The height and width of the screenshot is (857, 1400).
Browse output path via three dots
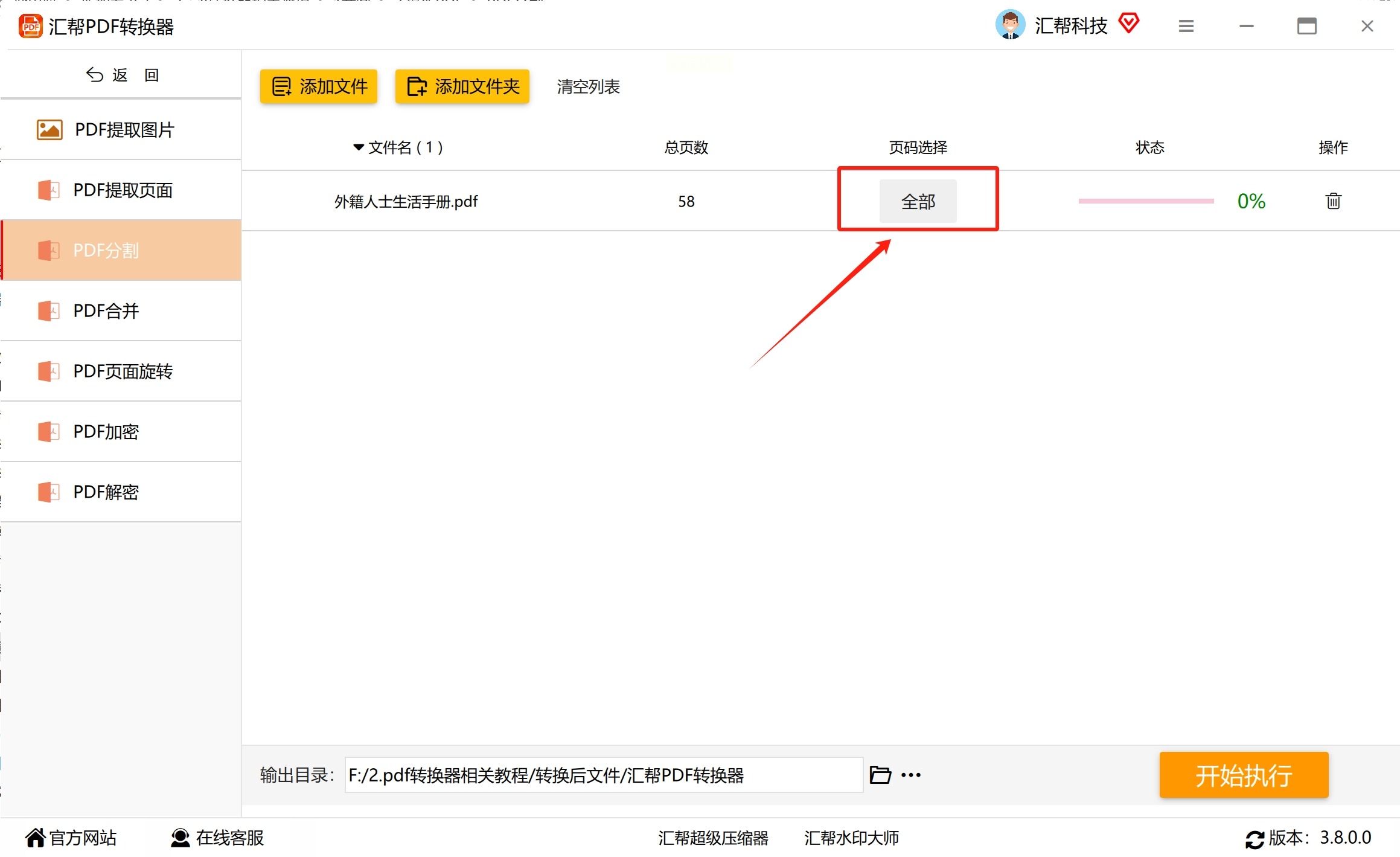[911, 775]
